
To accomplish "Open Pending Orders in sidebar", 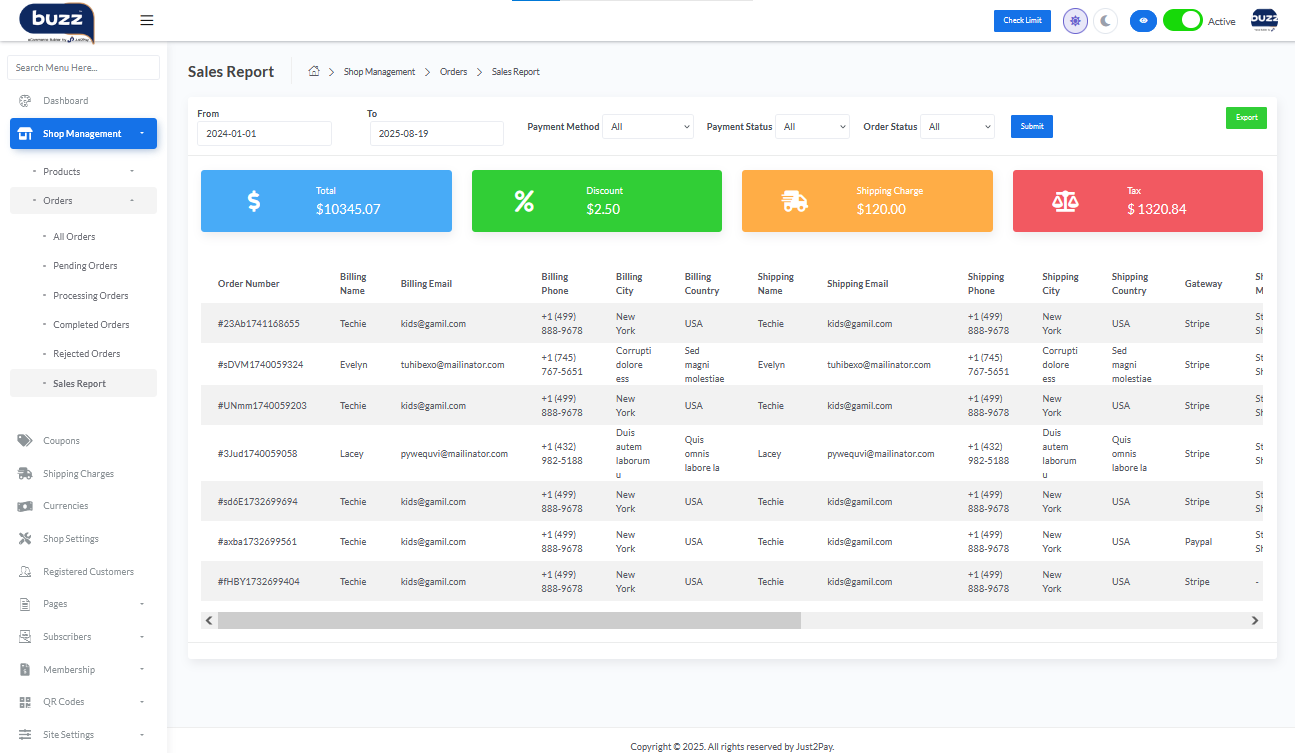I will coord(85,266).
